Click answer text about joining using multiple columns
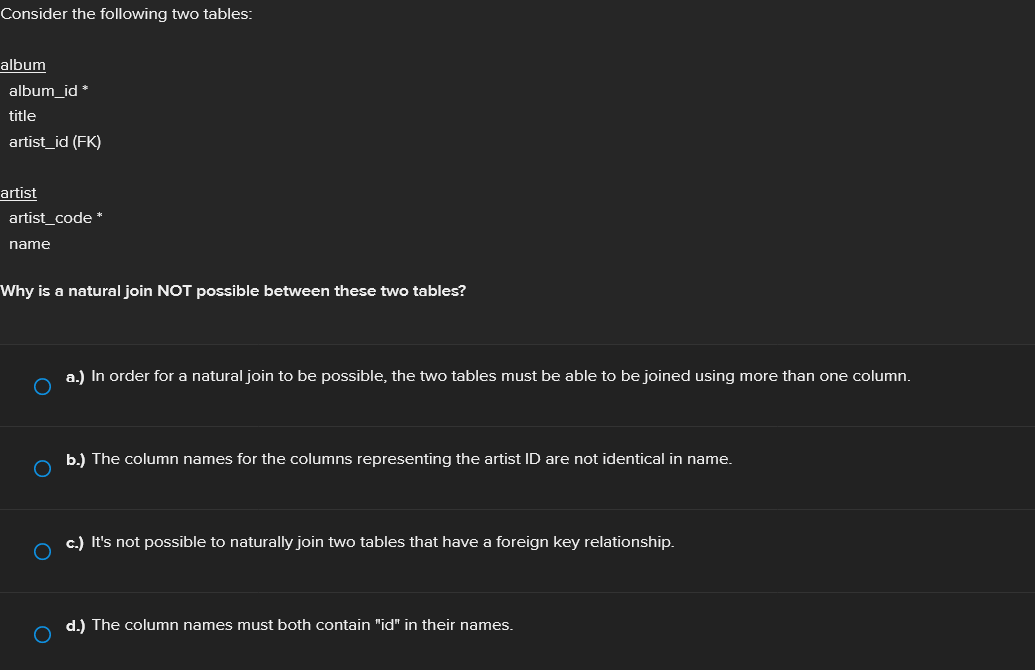 coord(500,376)
